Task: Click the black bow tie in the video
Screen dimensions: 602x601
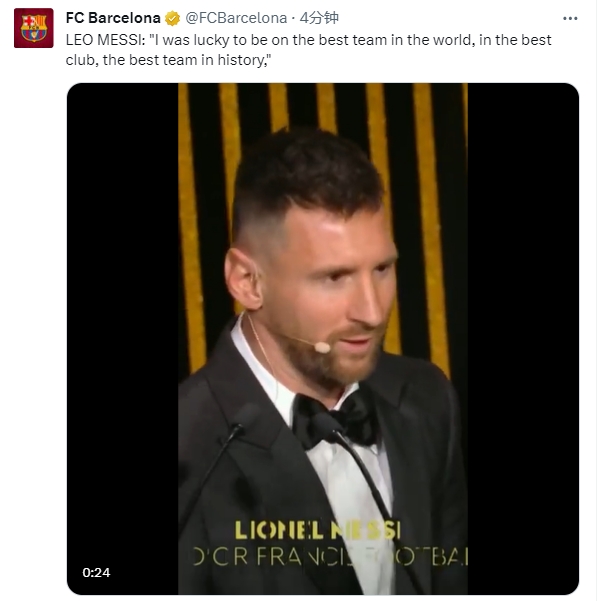Action: (x=333, y=420)
